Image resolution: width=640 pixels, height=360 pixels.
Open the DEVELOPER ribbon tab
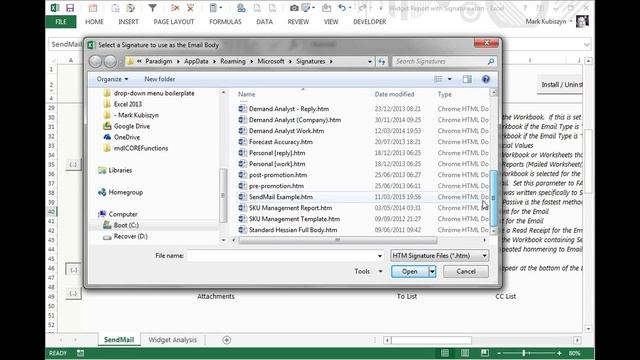[370, 22]
